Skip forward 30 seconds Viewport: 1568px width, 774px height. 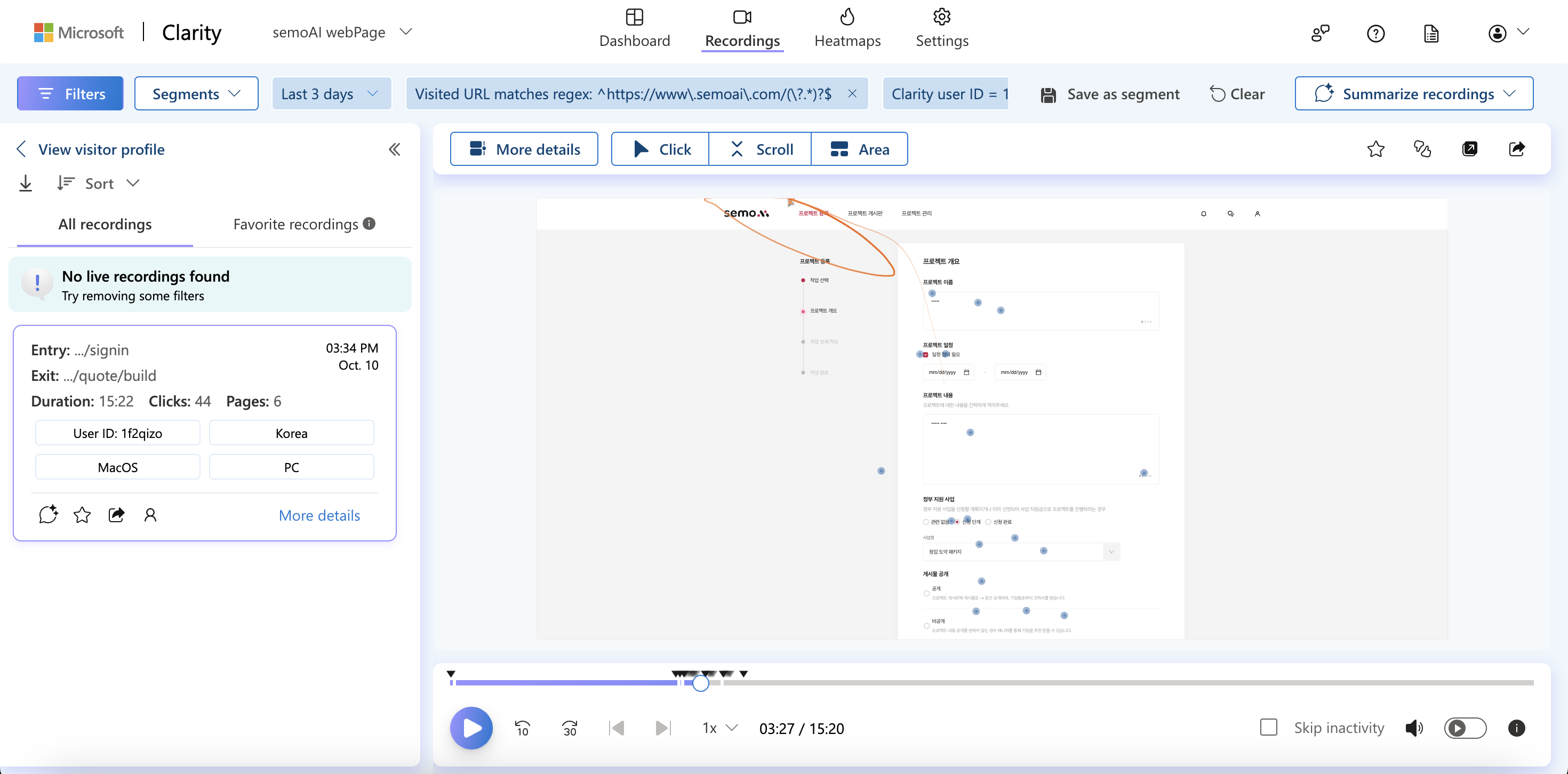pos(570,728)
